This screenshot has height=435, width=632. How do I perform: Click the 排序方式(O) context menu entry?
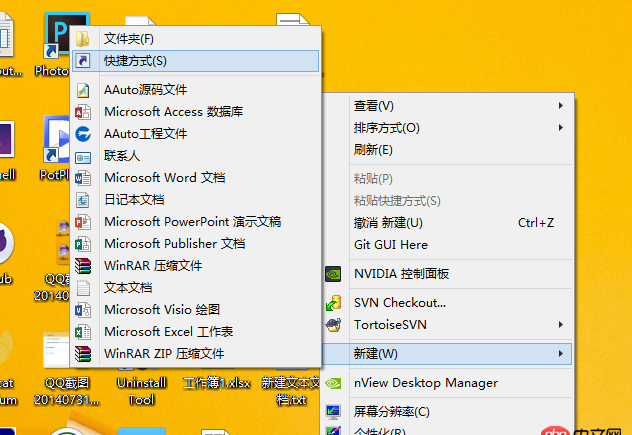coord(447,128)
